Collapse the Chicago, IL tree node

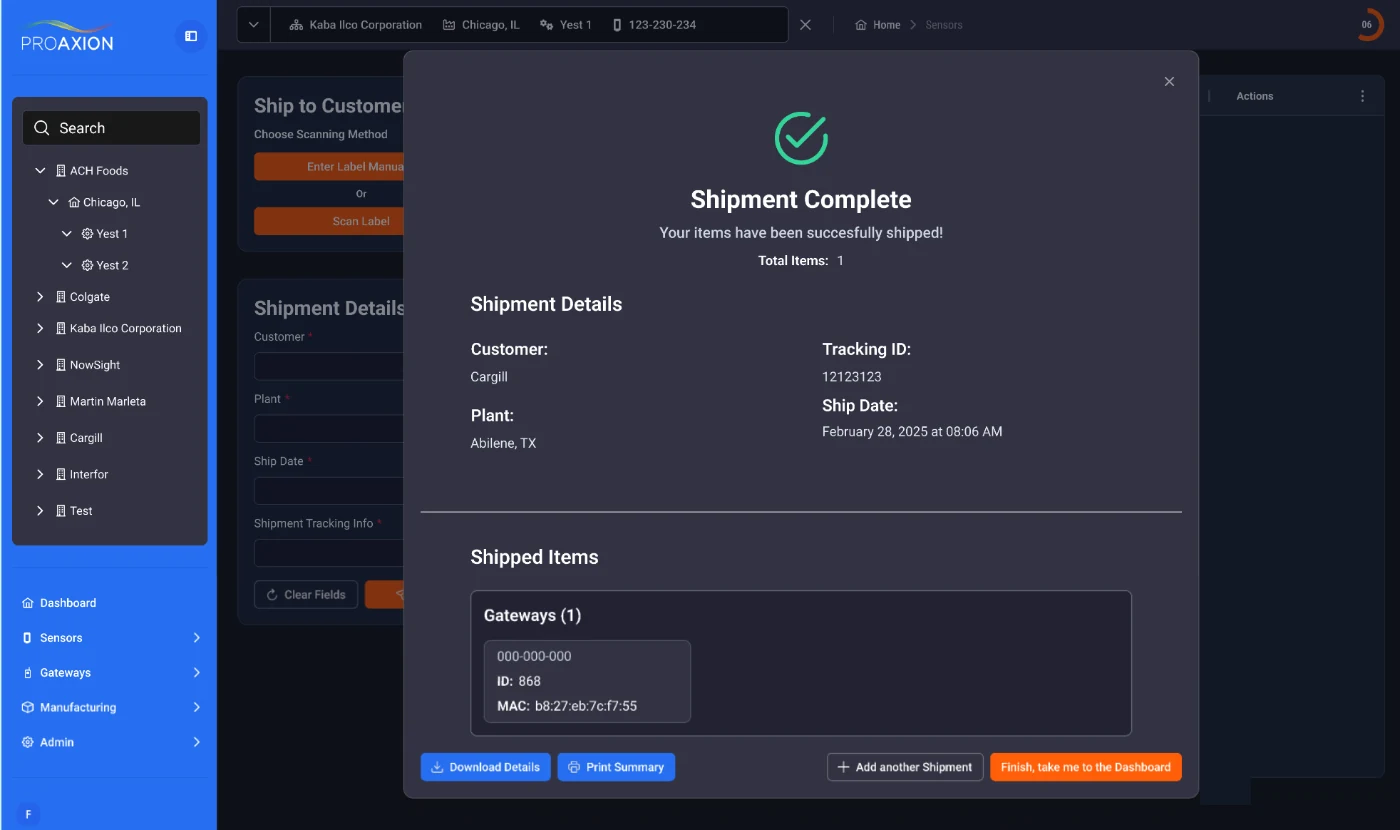(x=53, y=202)
